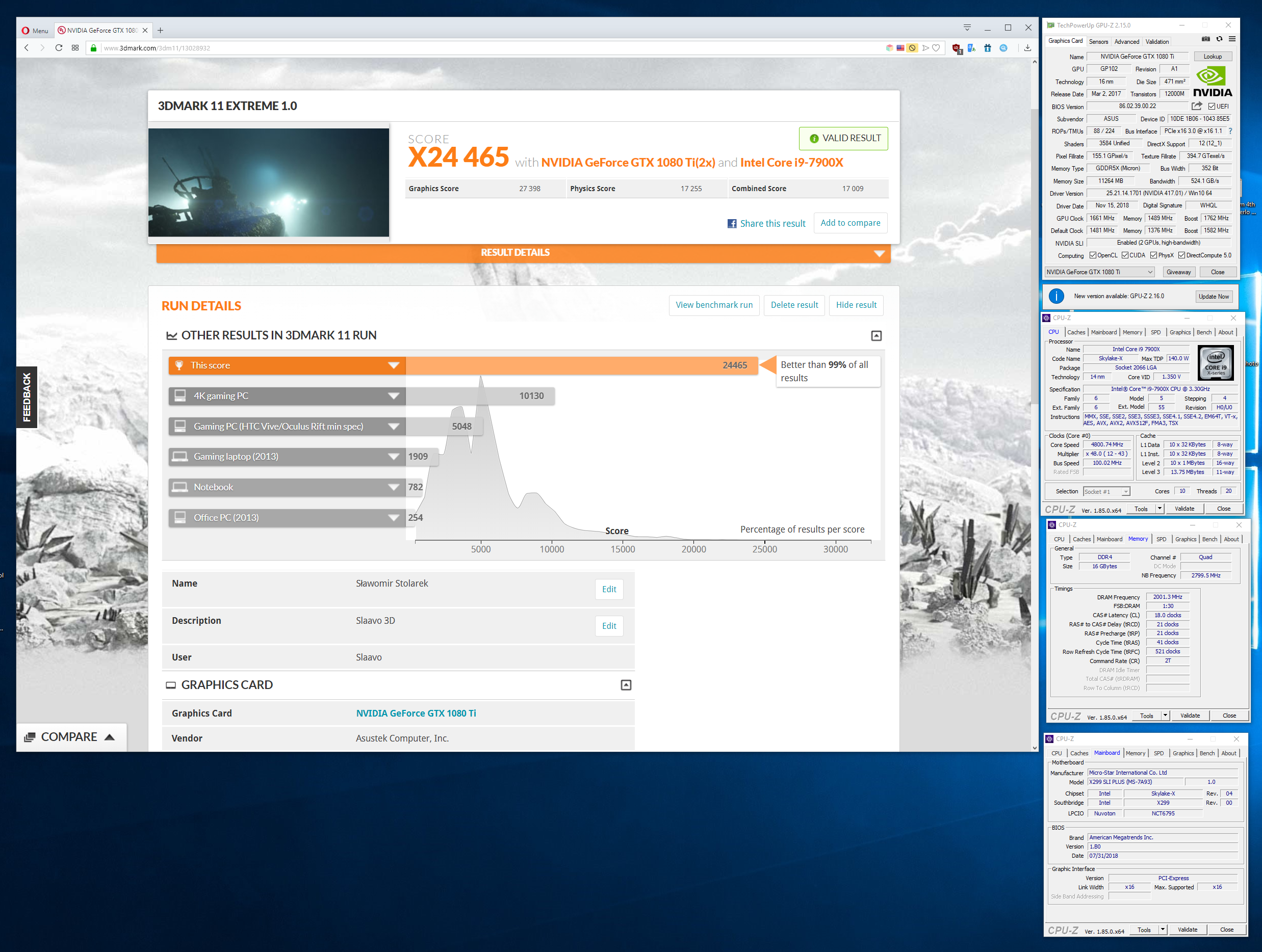Image resolution: width=1262 pixels, height=952 pixels.
Task: Toggle the PhysX checkbox
Action: click(1153, 255)
